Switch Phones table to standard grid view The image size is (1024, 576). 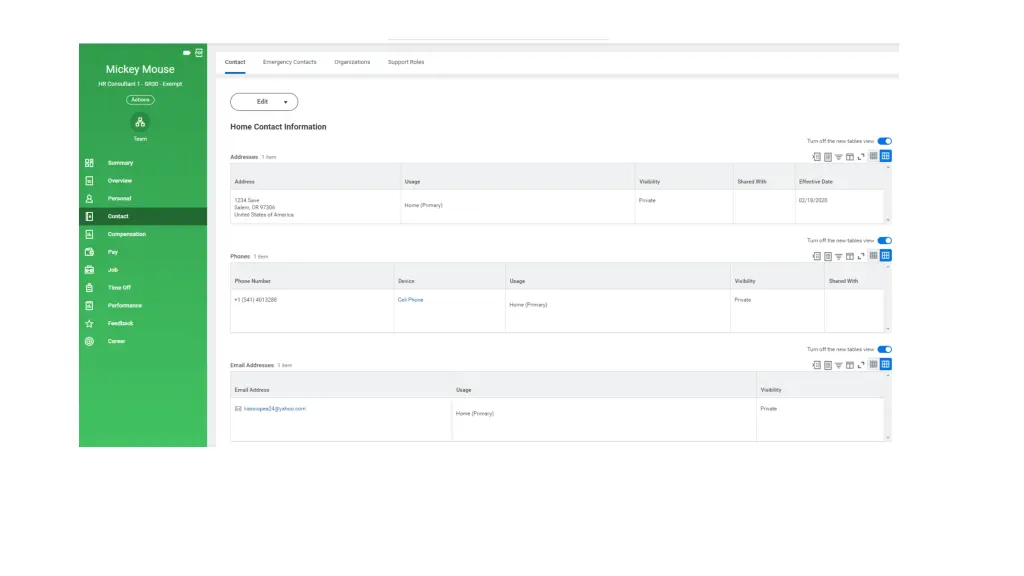click(886, 255)
